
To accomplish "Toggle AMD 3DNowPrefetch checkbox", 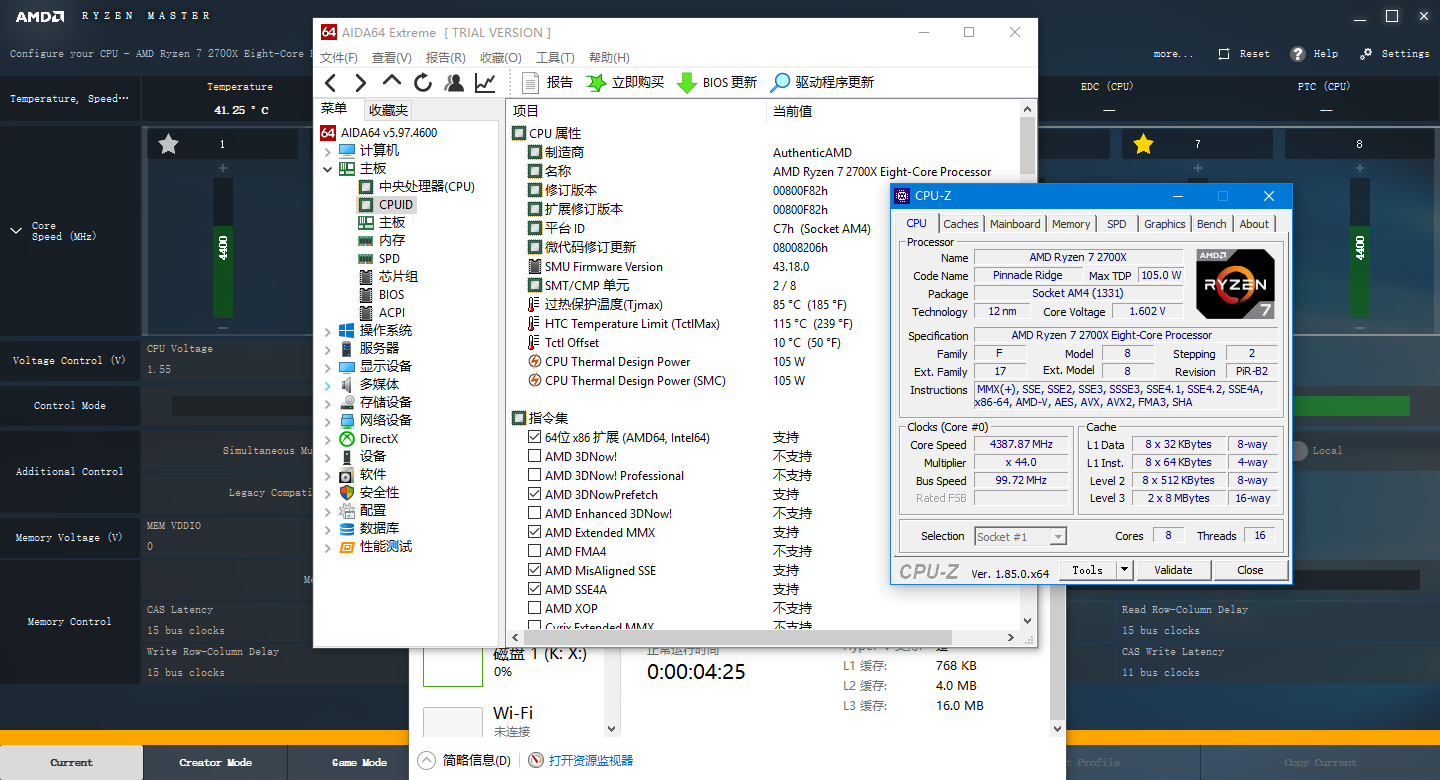I will tap(535, 494).
